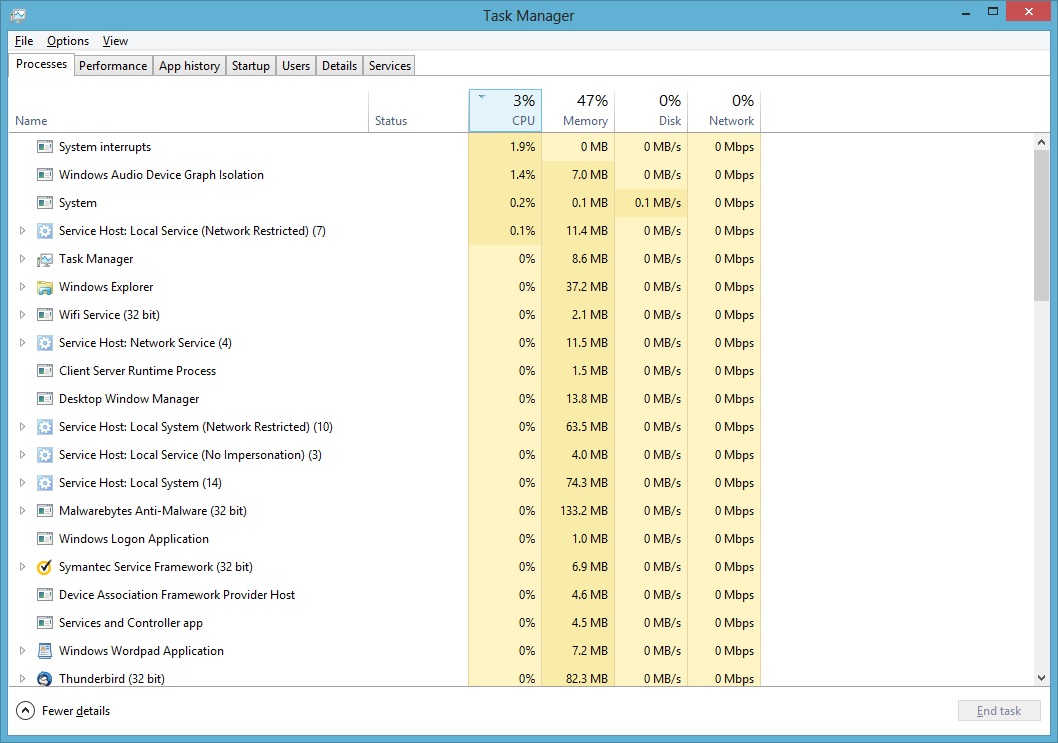Click the scrollbar up arrow
This screenshot has height=743, width=1058.
1041,142
